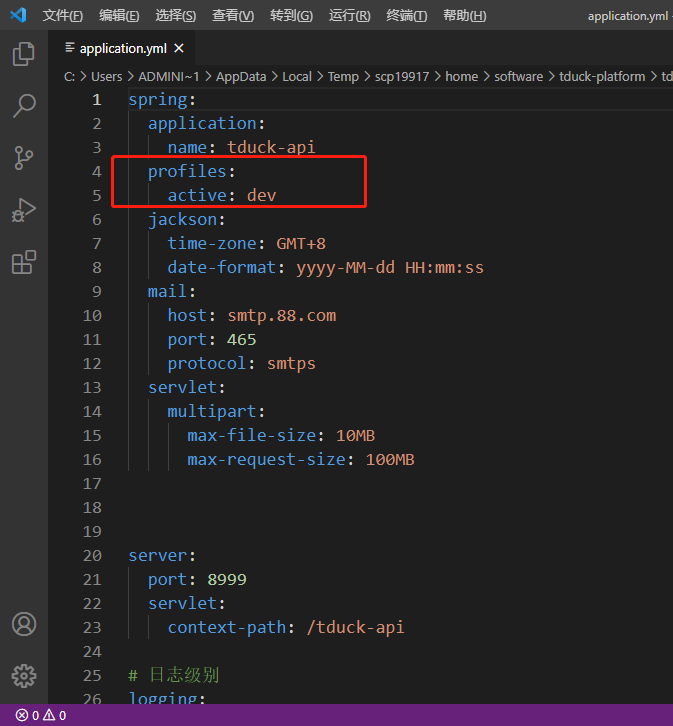The height and width of the screenshot is (726, 673).
Task: Open the 终端(T) menu
Action: pos(406,16)
